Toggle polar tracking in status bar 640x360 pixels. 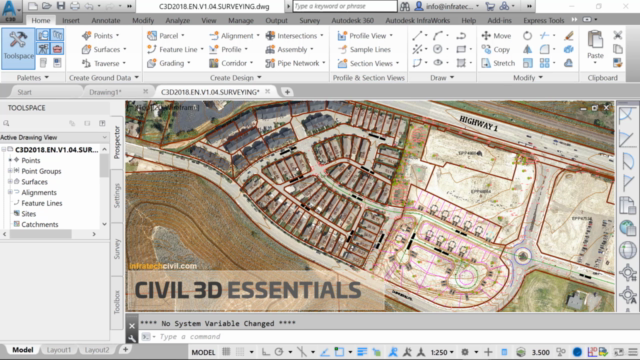tap(279, 352)
